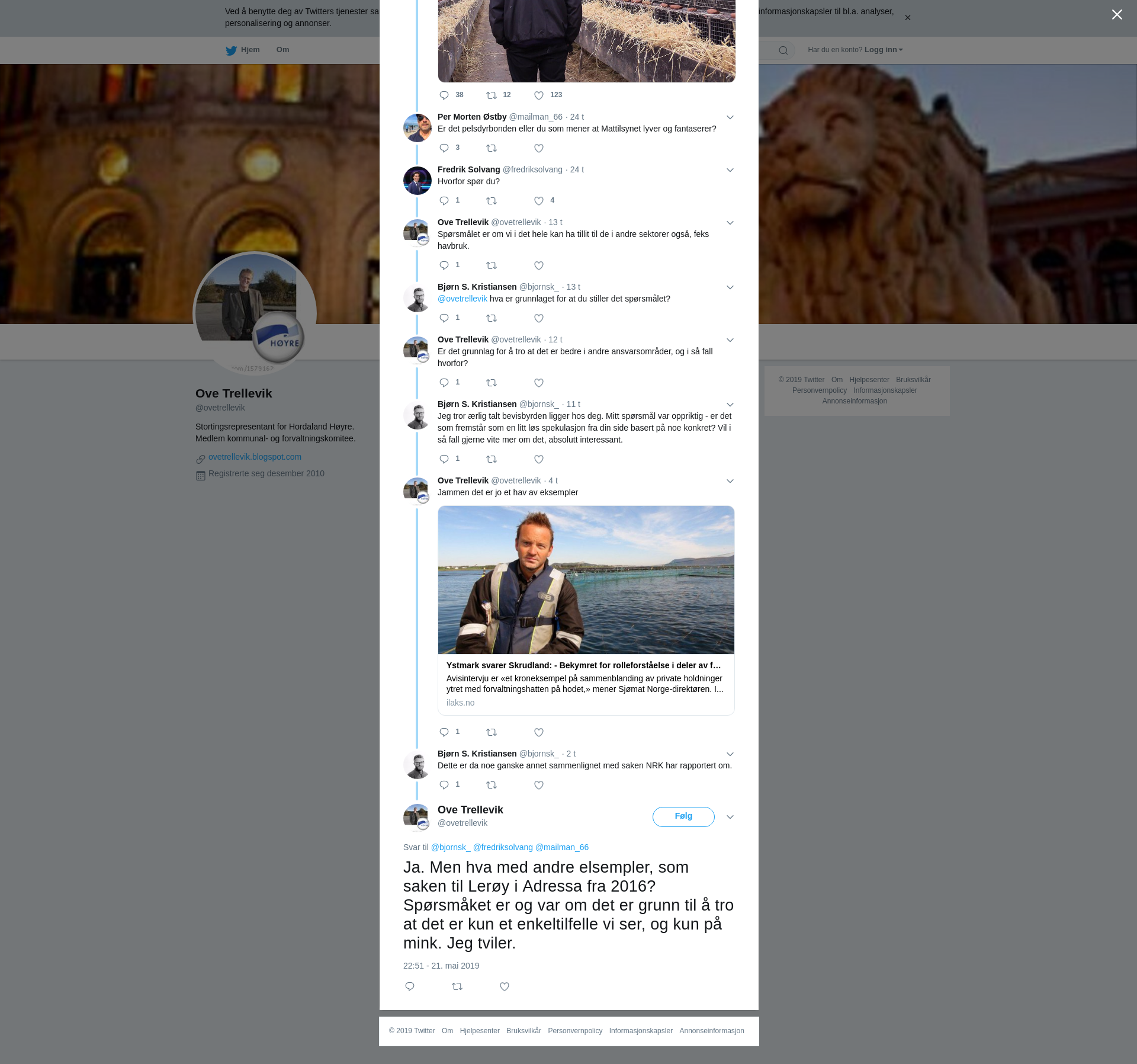Toggle like on tweet with 123 likes
1137x1064 pixels.
538,95
